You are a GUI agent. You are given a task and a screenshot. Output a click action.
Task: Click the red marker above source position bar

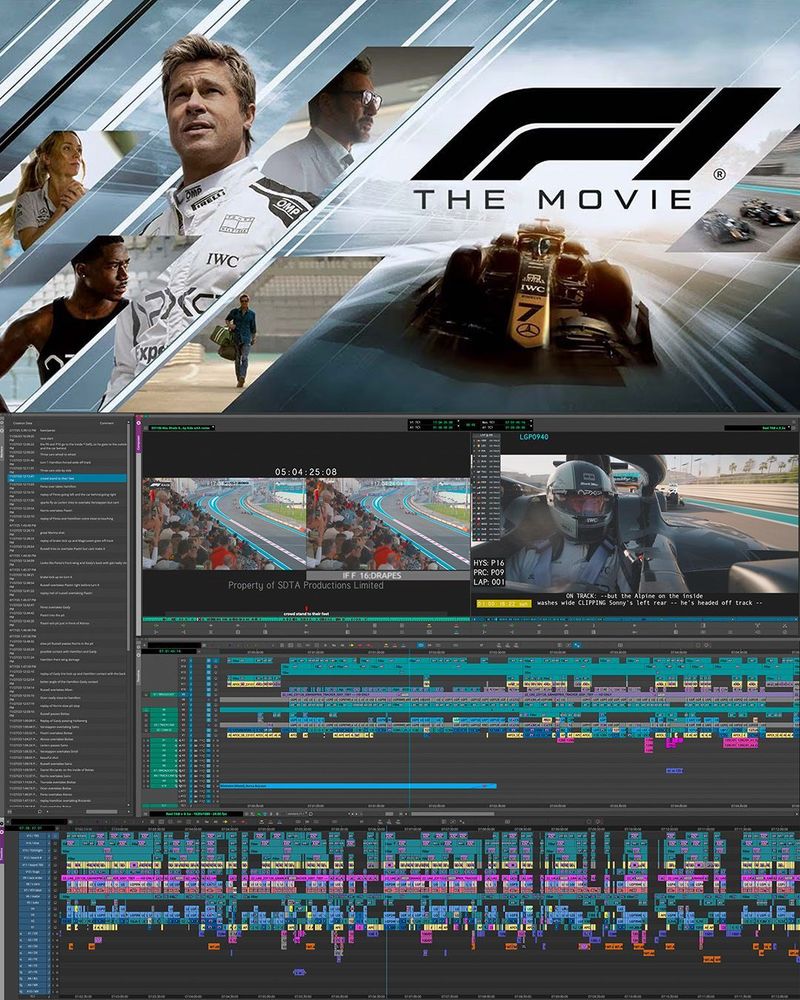coord(306,608)
